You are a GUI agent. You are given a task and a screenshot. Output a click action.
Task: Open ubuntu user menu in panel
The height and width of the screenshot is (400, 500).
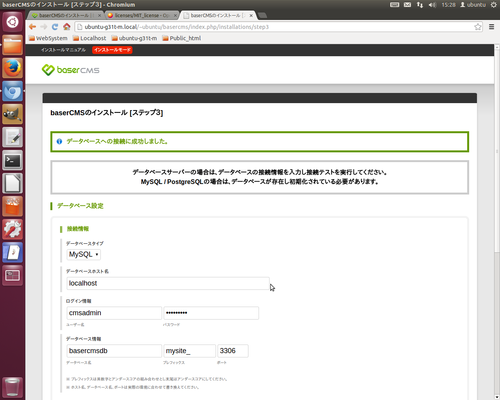(473, 5)
